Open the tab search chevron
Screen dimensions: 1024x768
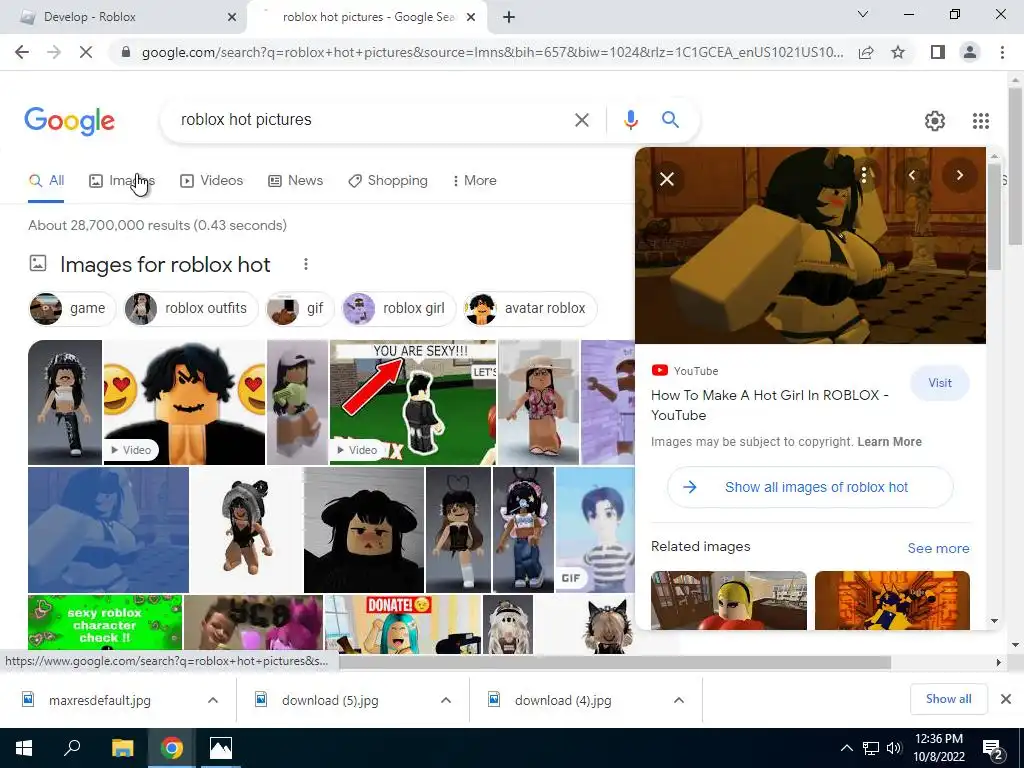pos(863,14)
